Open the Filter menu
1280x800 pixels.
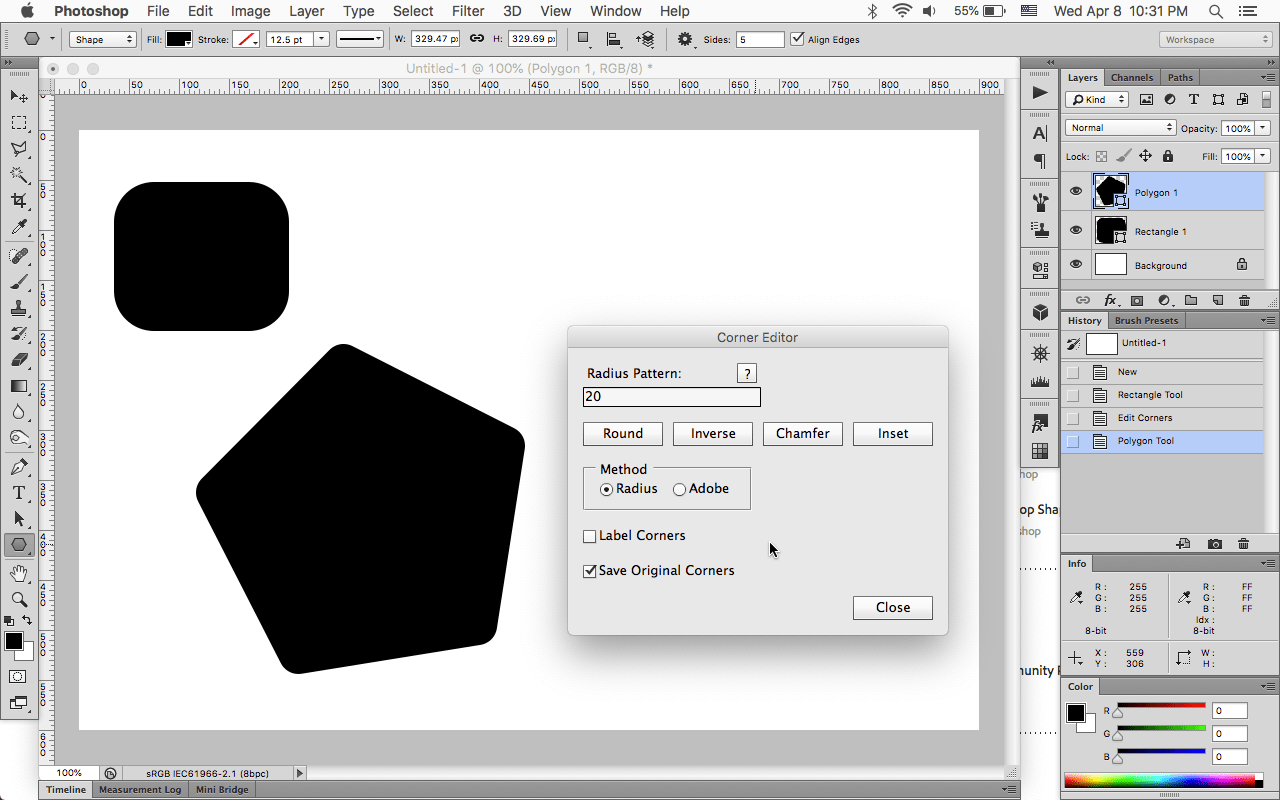click(467, 11)
